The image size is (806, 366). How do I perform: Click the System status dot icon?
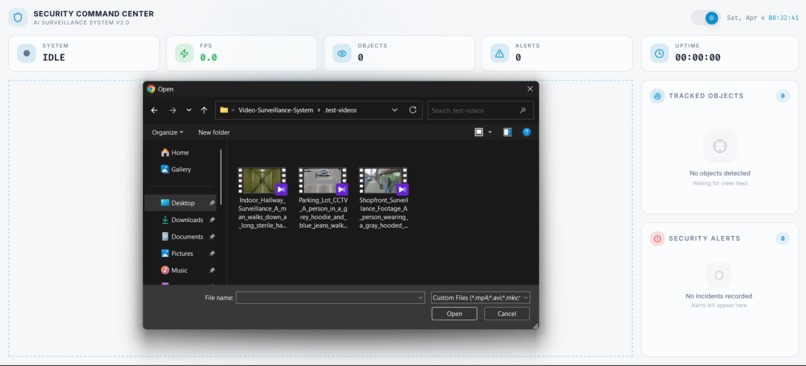(27, 53)
